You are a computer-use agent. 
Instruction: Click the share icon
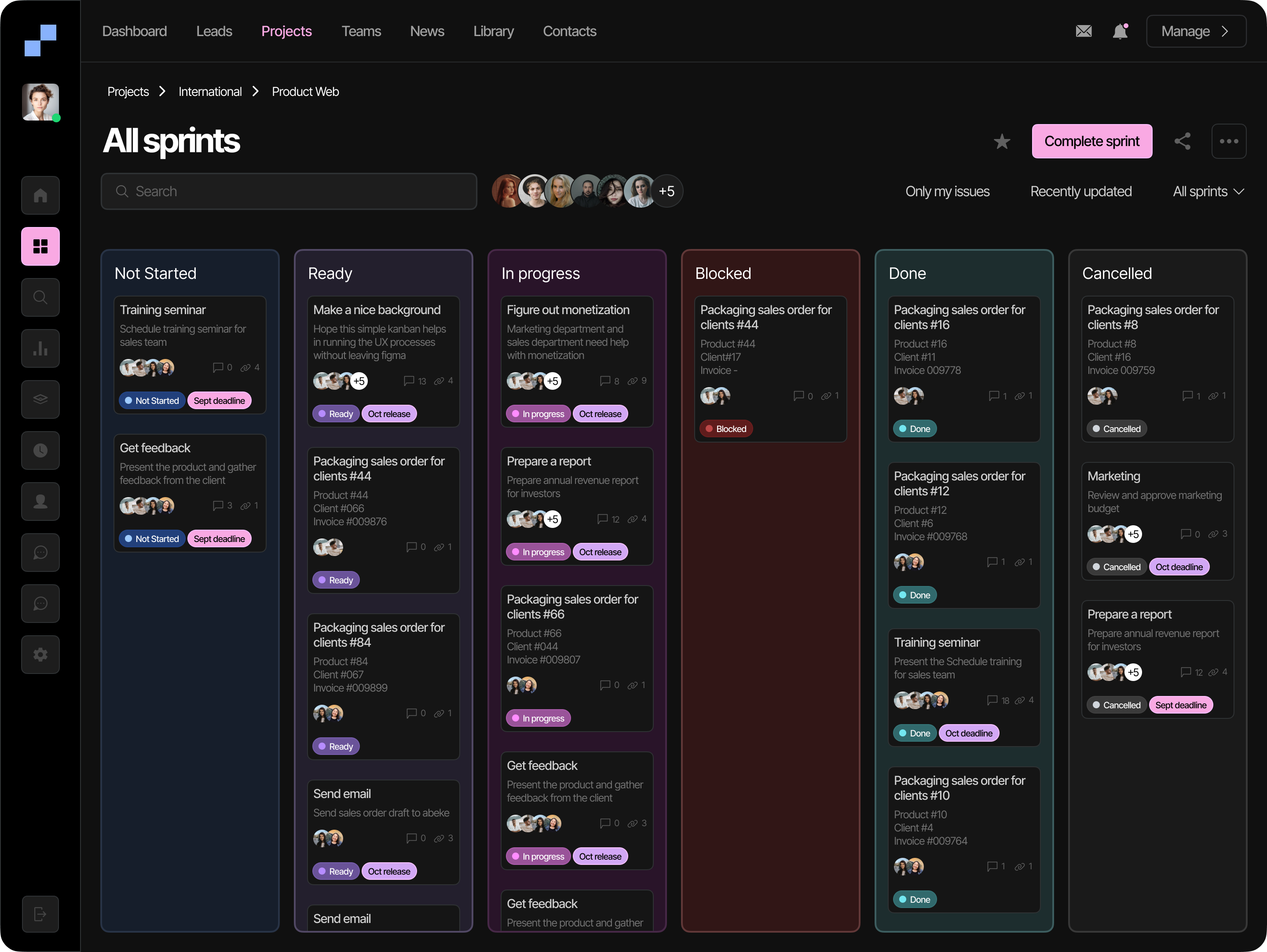click(x=1182, y=142)
